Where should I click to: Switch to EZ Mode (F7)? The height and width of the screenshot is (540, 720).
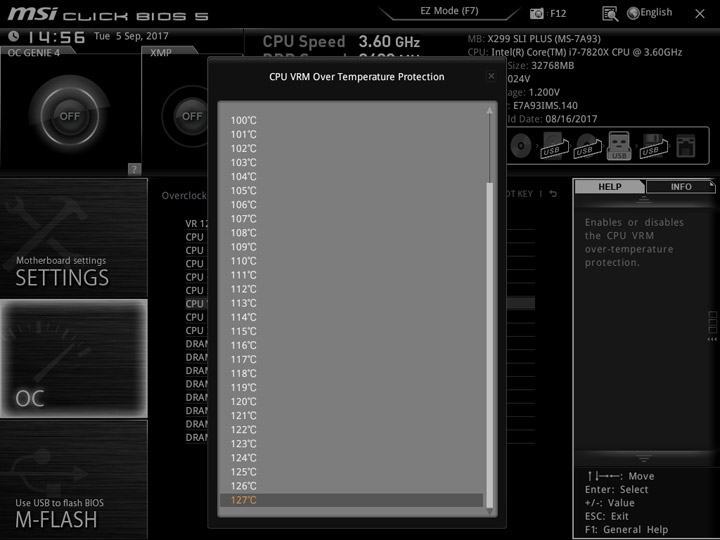[x=449, y=11]
